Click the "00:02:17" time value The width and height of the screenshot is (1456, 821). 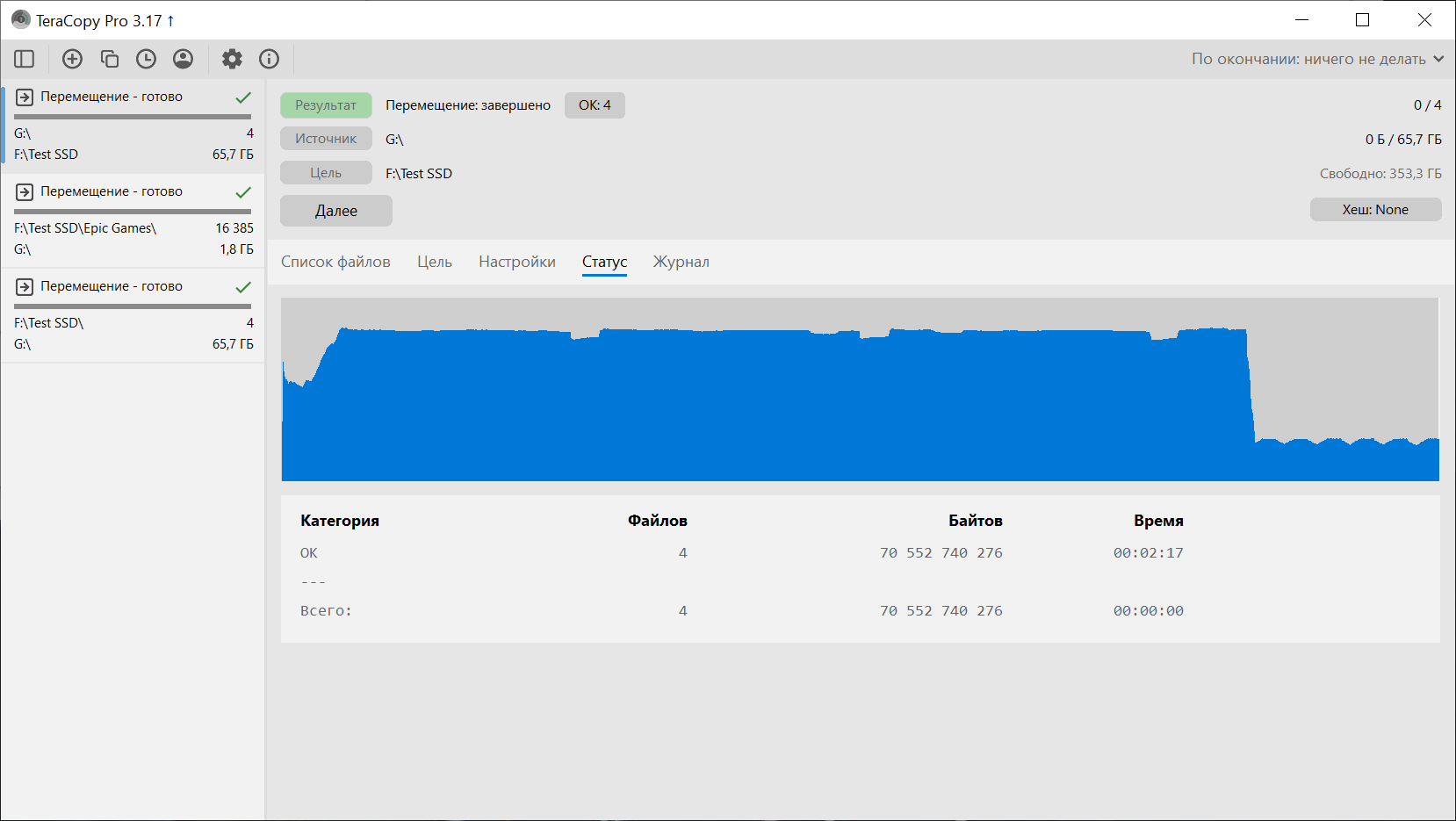(1149, 553)
